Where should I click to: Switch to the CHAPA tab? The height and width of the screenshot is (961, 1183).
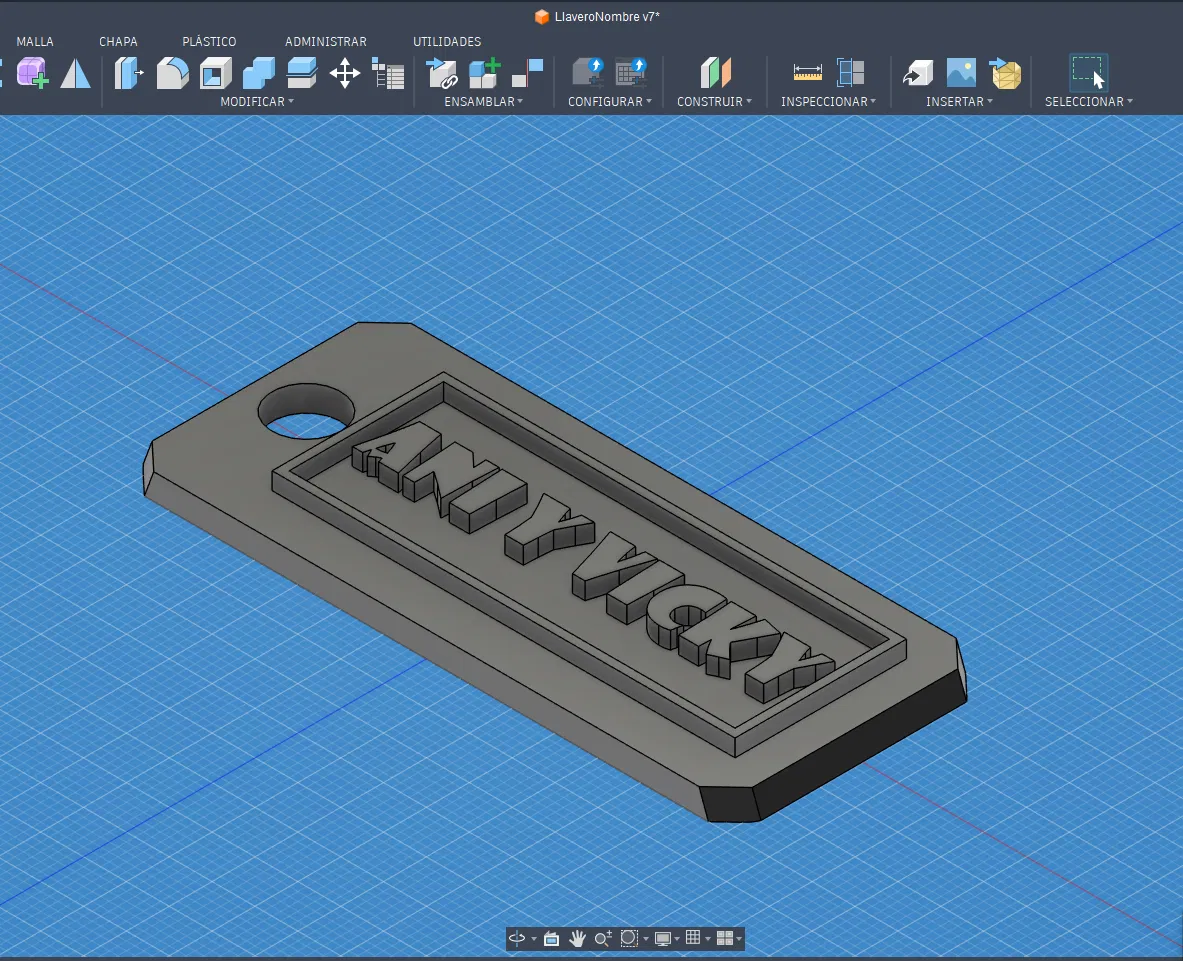tap(118, 42)
